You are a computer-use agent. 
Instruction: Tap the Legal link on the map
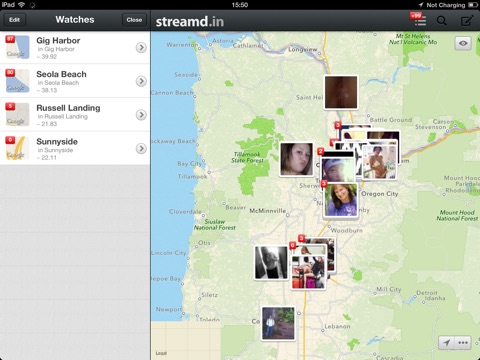click(161, 353)
